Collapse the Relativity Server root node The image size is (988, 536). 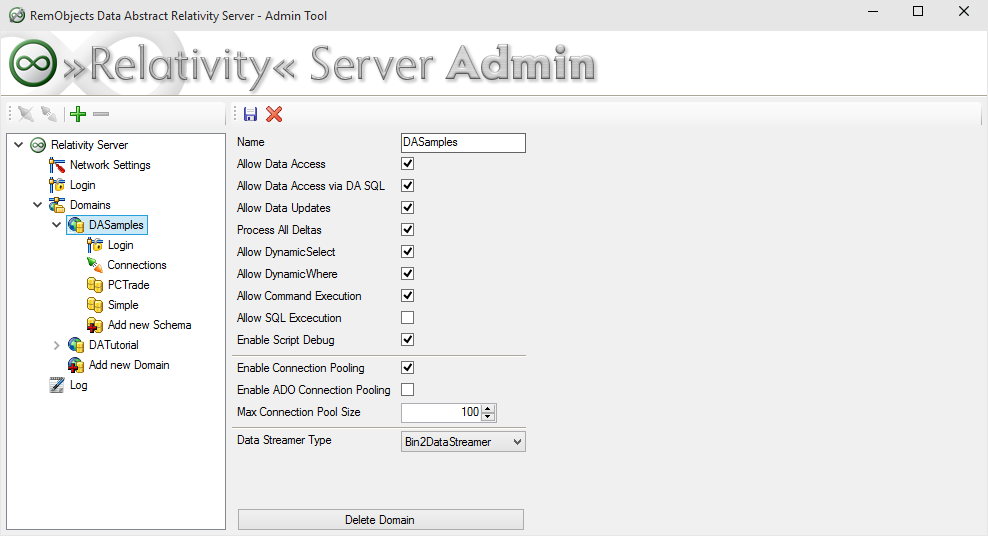[19, 145]
